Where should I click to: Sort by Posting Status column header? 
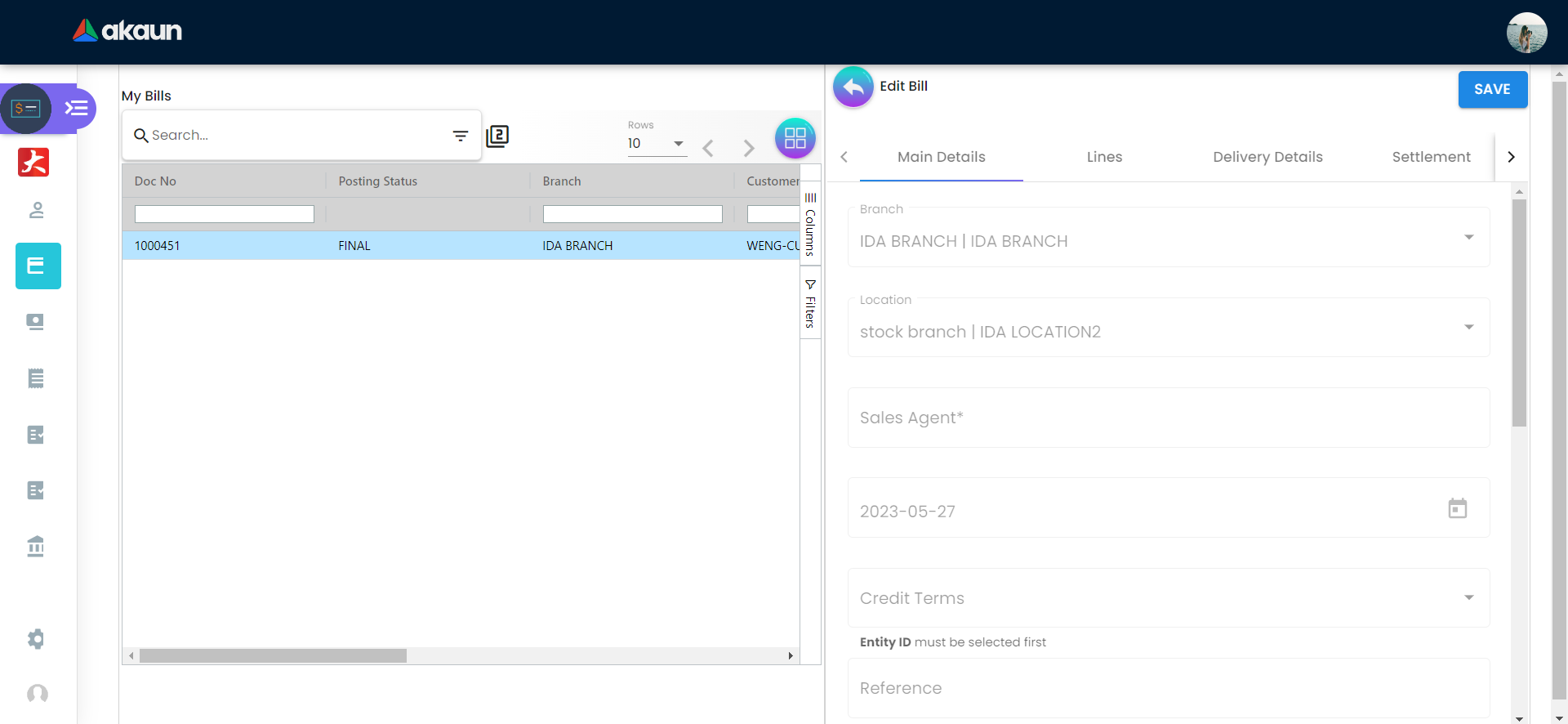click(378, 181)
